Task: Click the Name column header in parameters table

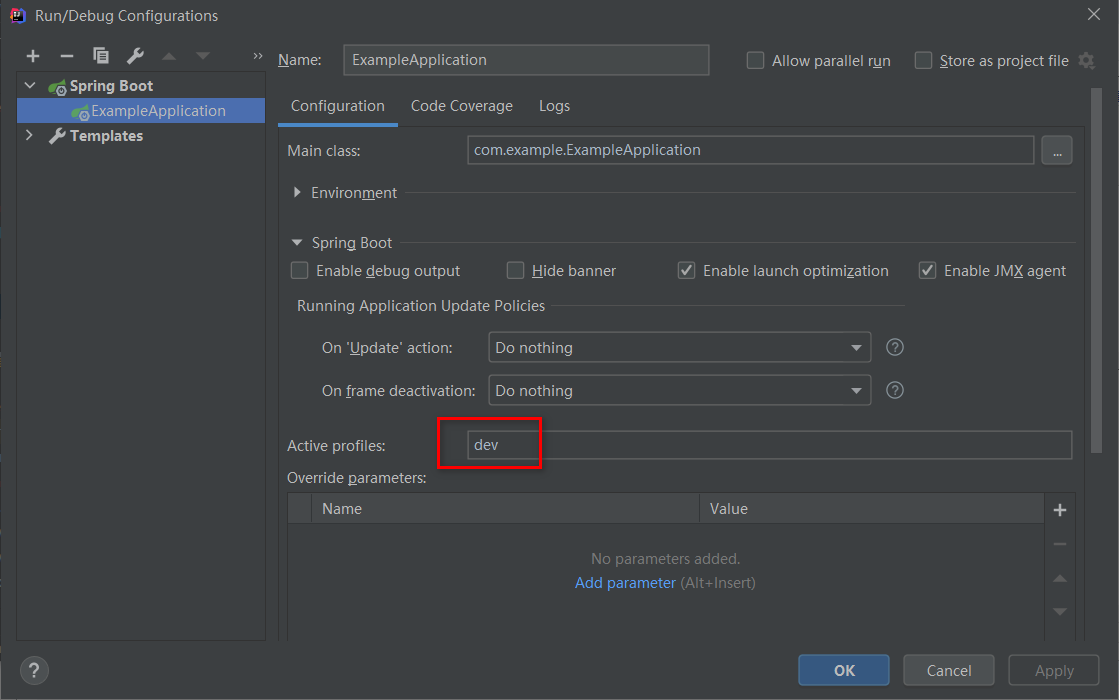Action: coord(505,509)
